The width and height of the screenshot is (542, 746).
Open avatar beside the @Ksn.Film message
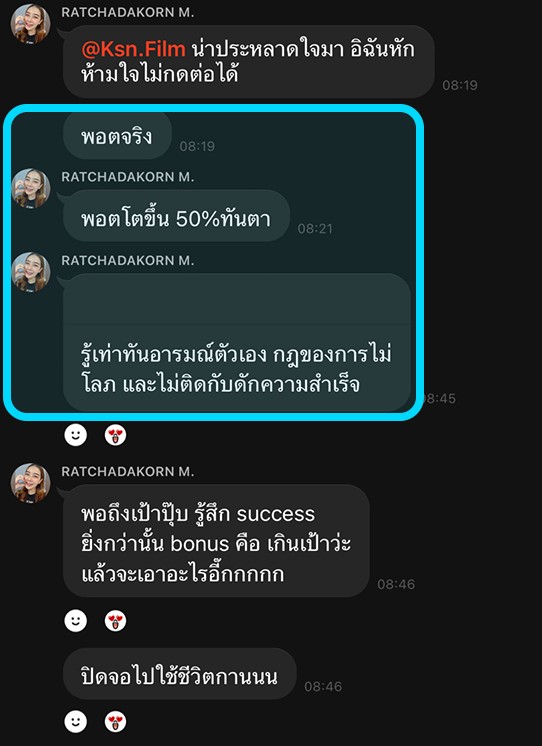pyautogui.click(x=31, y=24)
